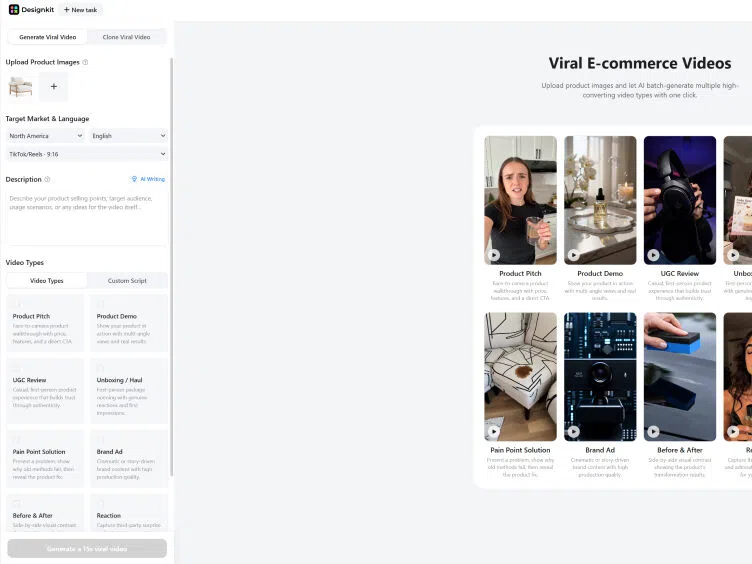752x564 pixels.
Task: Click the Viral E-commerce Videos heading
Action: pos(640,63)
